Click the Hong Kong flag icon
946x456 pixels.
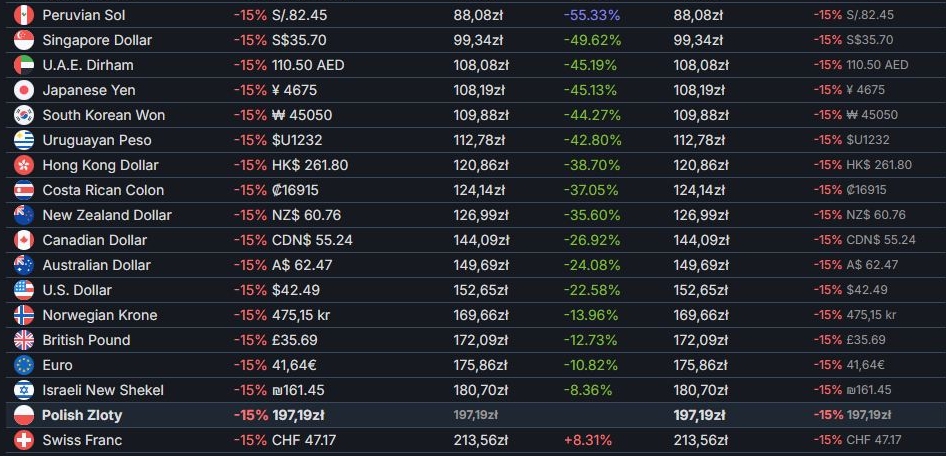[x=25, y=165]
